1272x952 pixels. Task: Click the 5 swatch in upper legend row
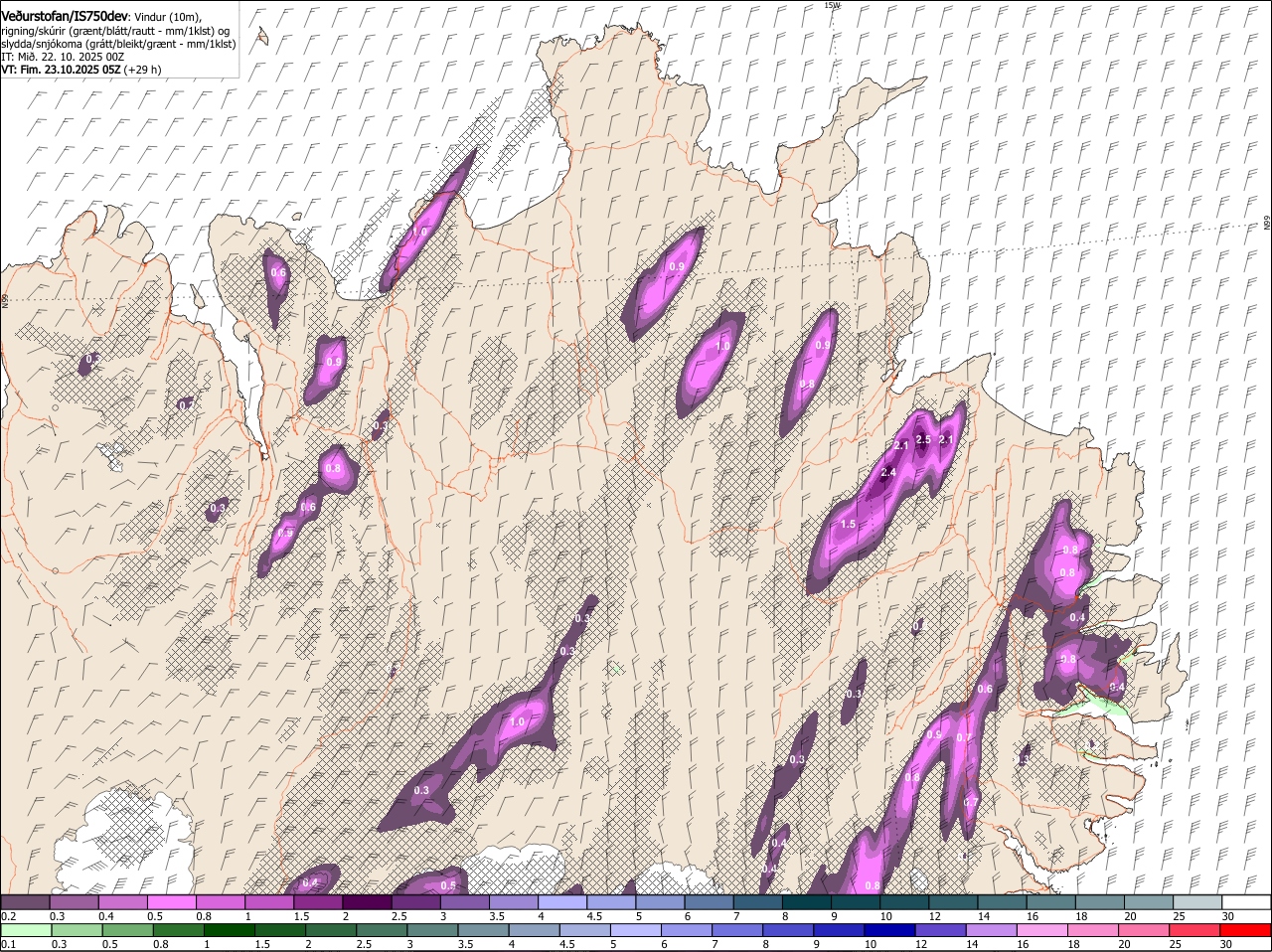tap(660, 902)
